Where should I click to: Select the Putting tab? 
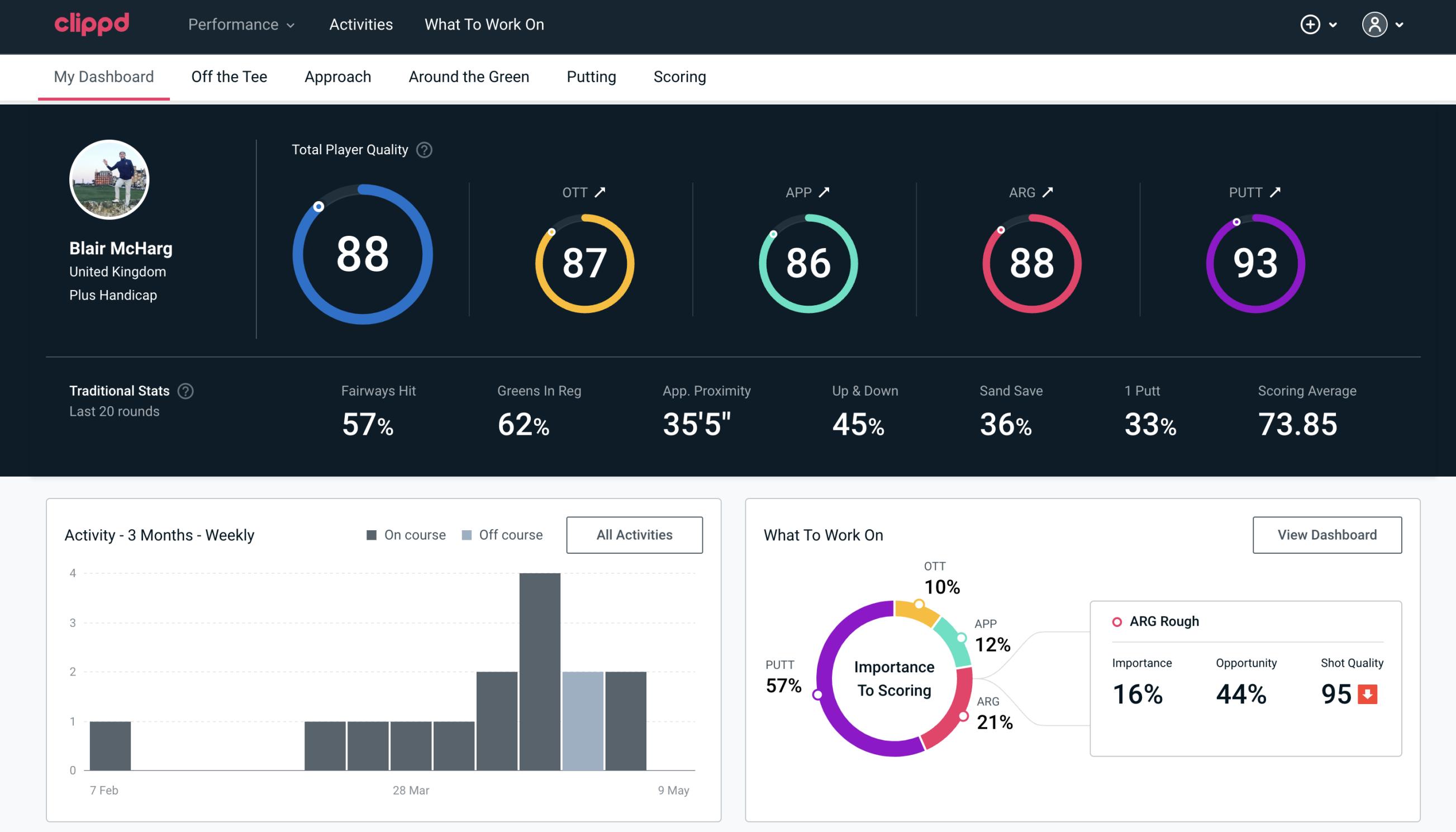pyautogui.click(x=591, y=76)
